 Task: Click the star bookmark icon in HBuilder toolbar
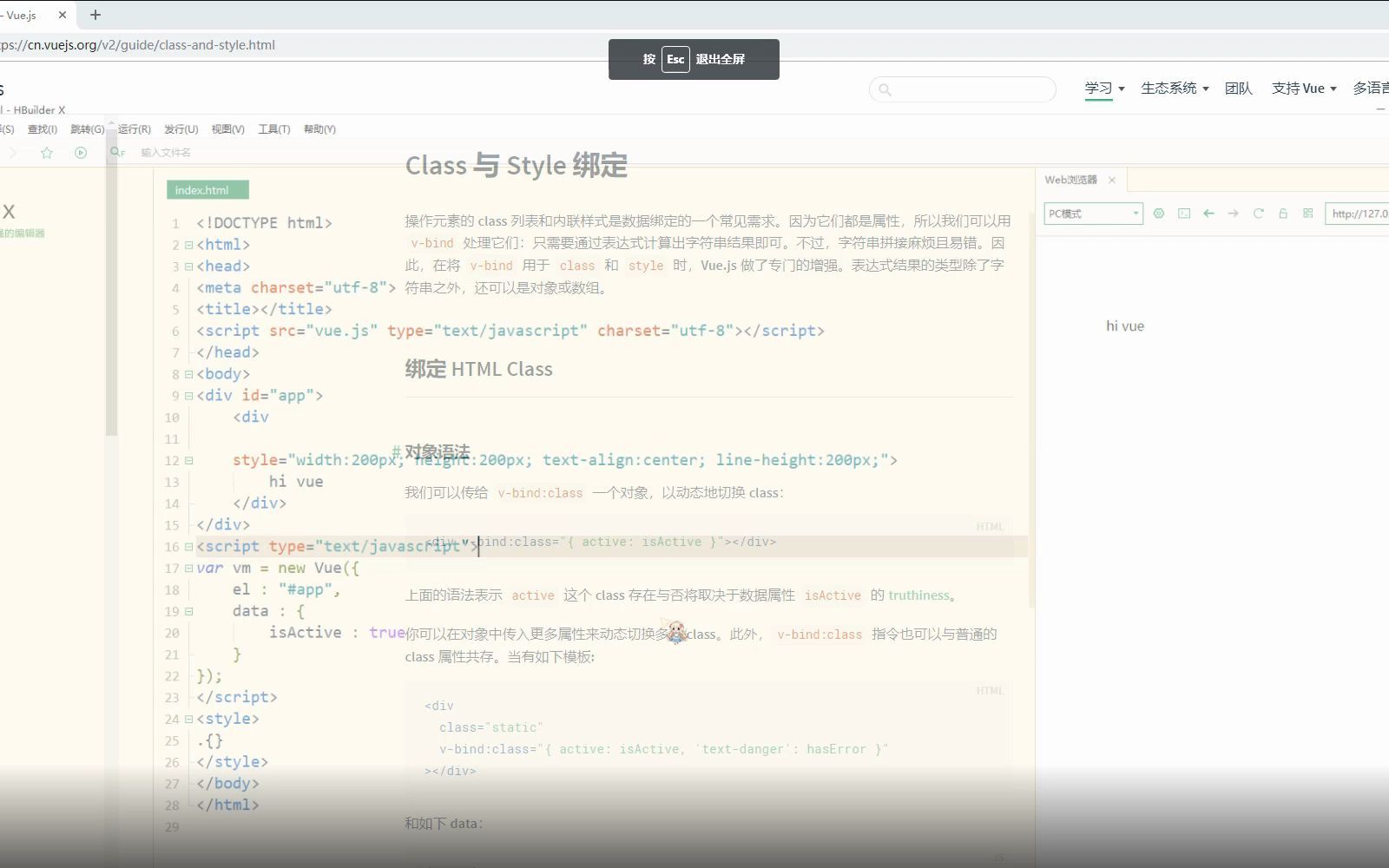click(47, 153)
